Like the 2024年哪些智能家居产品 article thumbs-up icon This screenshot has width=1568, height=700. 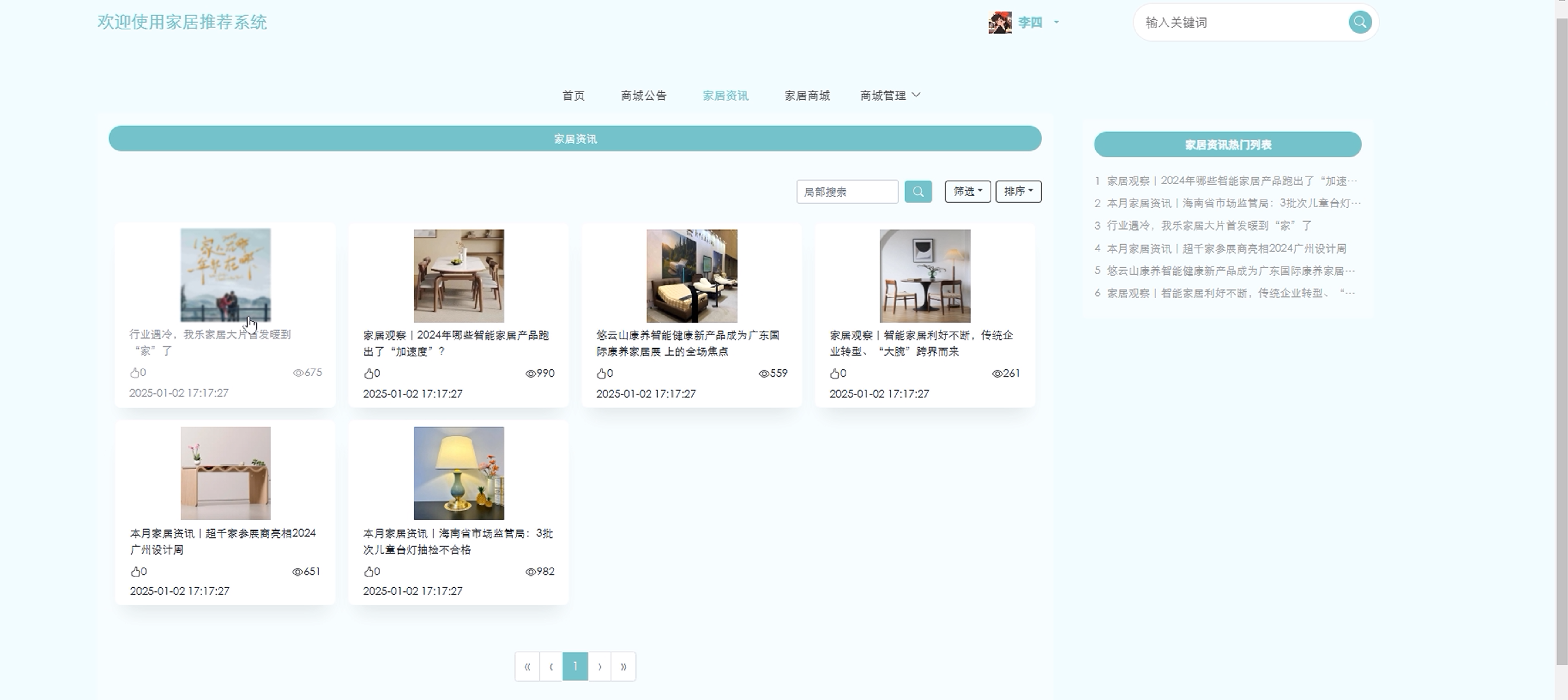368,373
